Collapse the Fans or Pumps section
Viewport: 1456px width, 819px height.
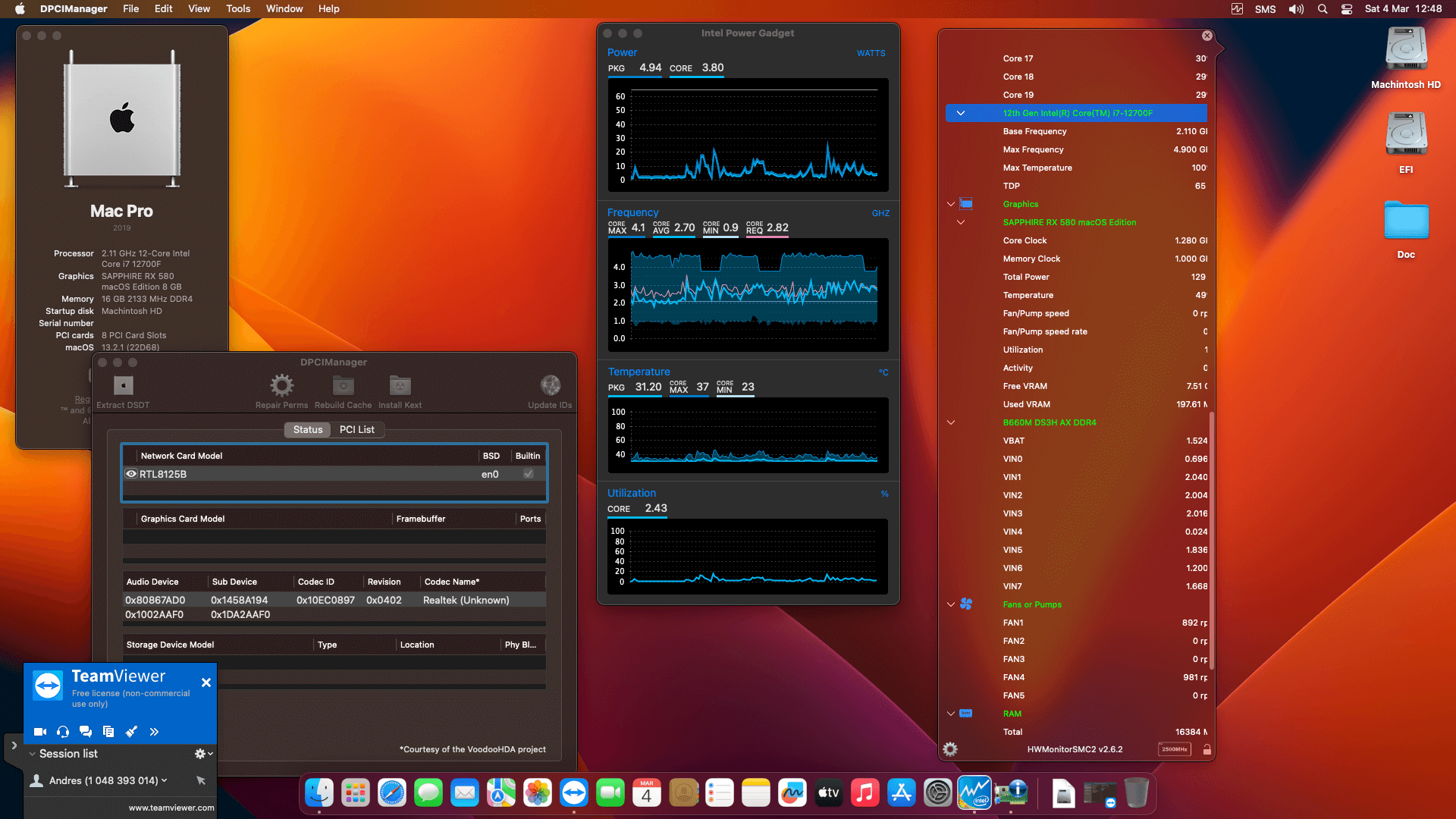(x=951, y=604)
